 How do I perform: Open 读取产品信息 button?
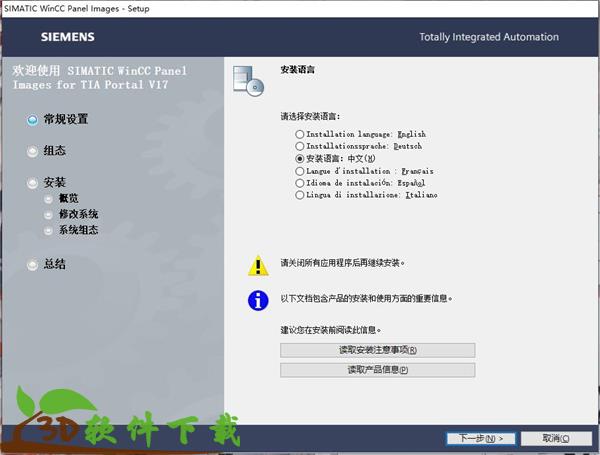[378, 370]
